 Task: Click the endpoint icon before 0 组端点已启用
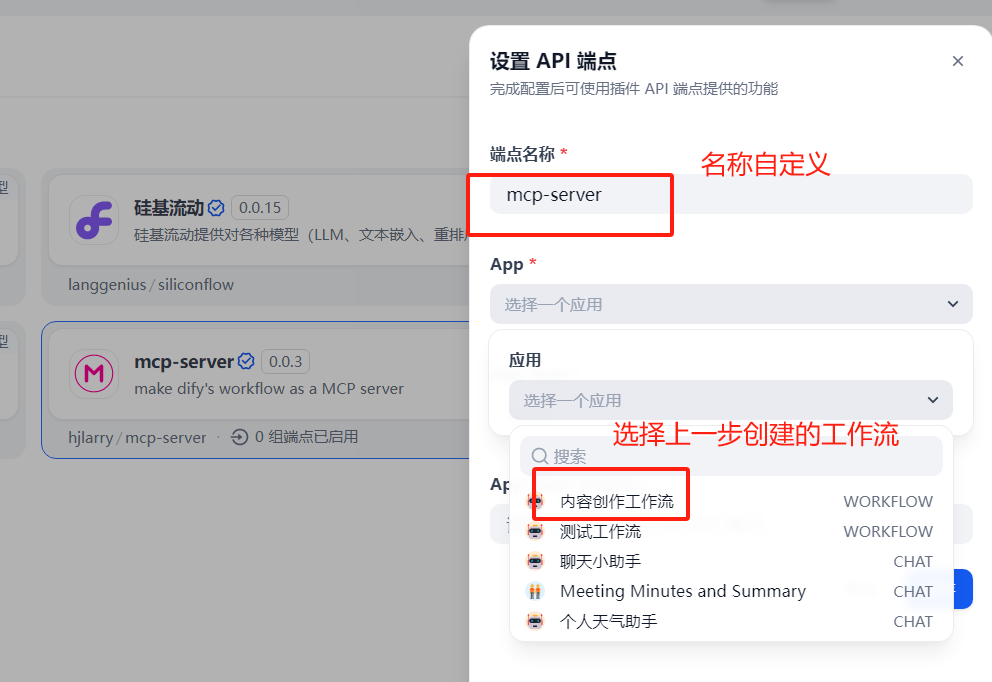coord(239,437)
